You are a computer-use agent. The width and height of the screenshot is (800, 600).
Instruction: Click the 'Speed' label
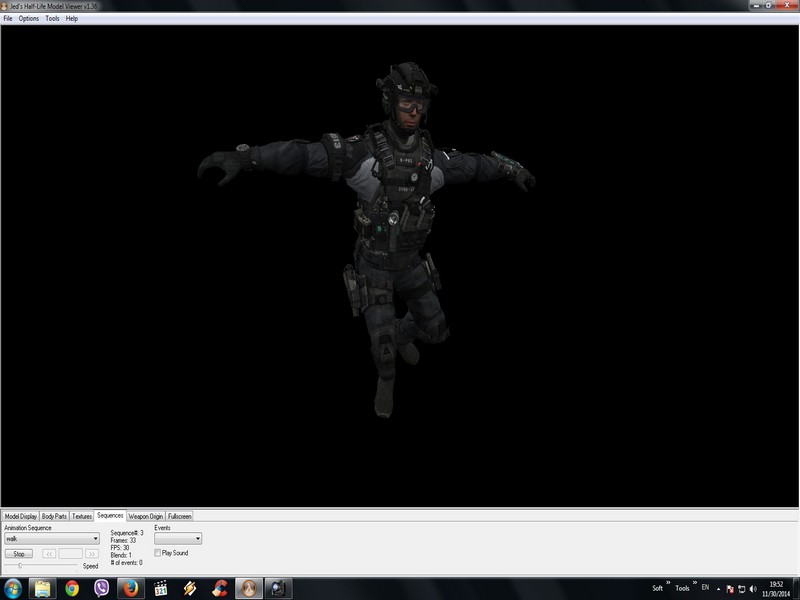[x=90, y=566]
